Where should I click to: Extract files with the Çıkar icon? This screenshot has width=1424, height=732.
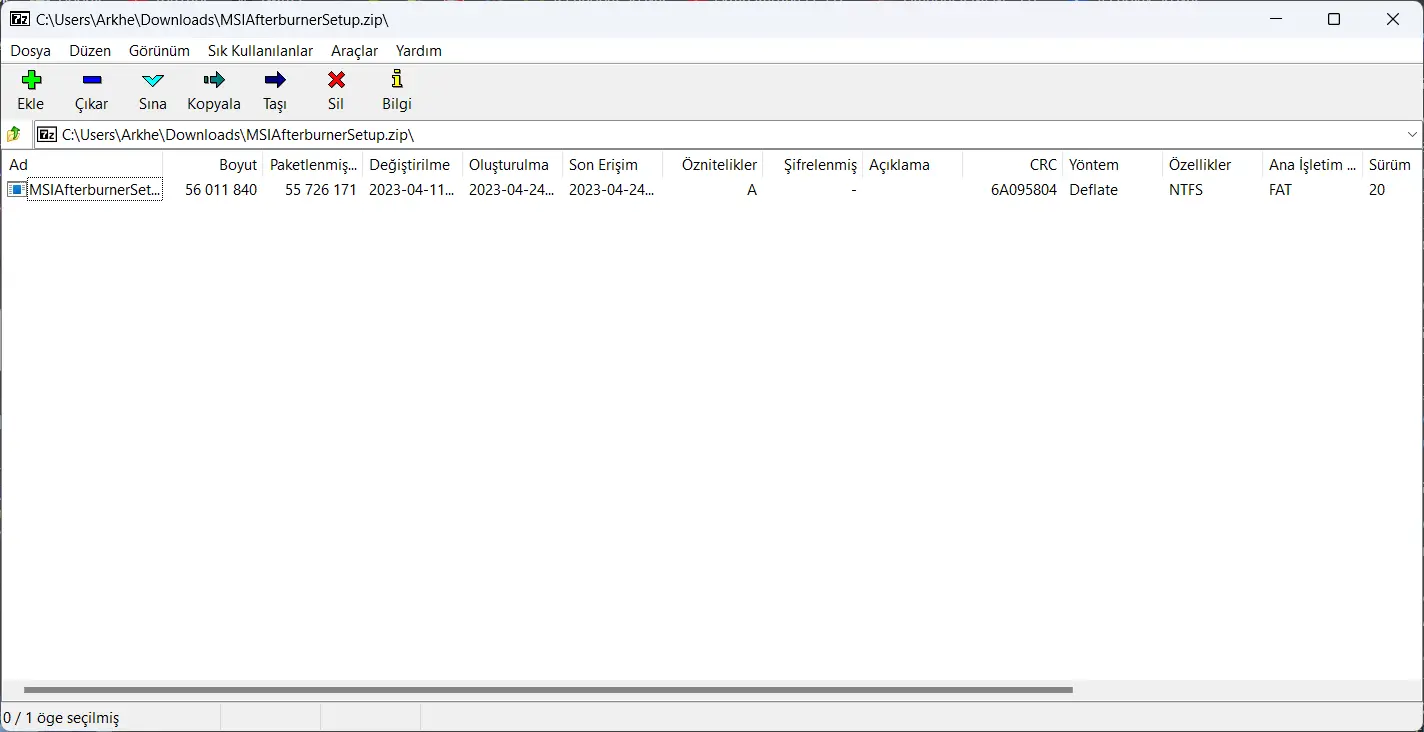tap(92, 80)
